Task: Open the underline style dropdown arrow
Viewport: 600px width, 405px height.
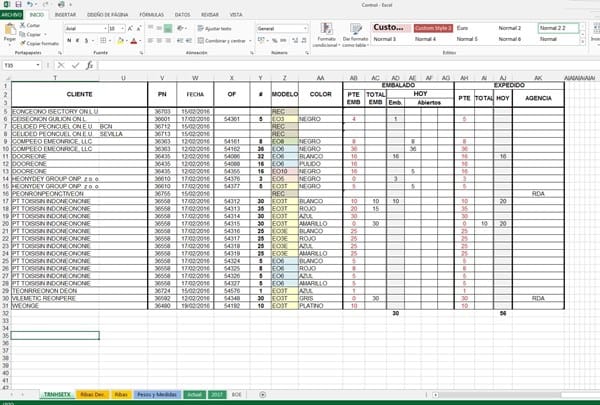Action: [93, 41]
